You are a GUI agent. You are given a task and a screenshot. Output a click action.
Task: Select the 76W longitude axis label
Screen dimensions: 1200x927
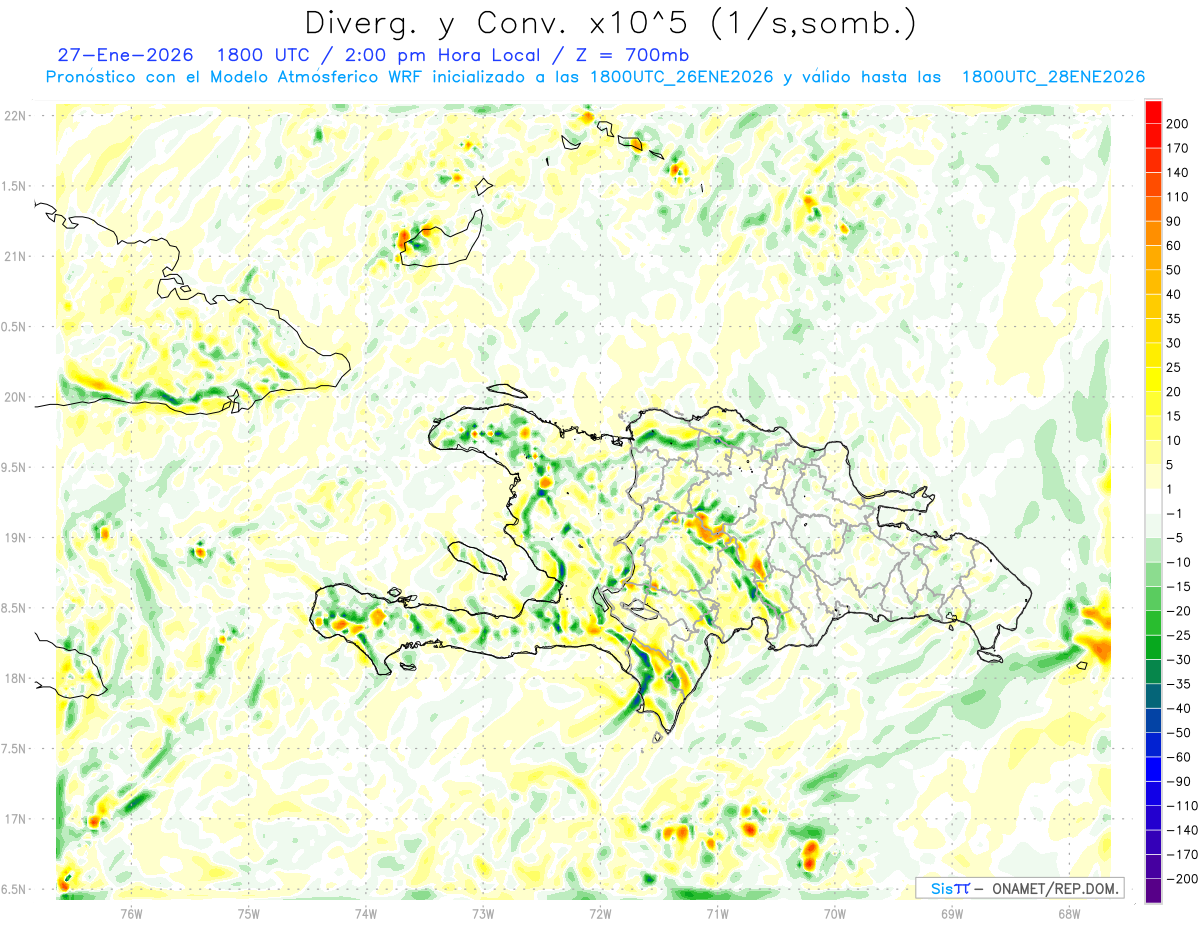tap(131, 913)
